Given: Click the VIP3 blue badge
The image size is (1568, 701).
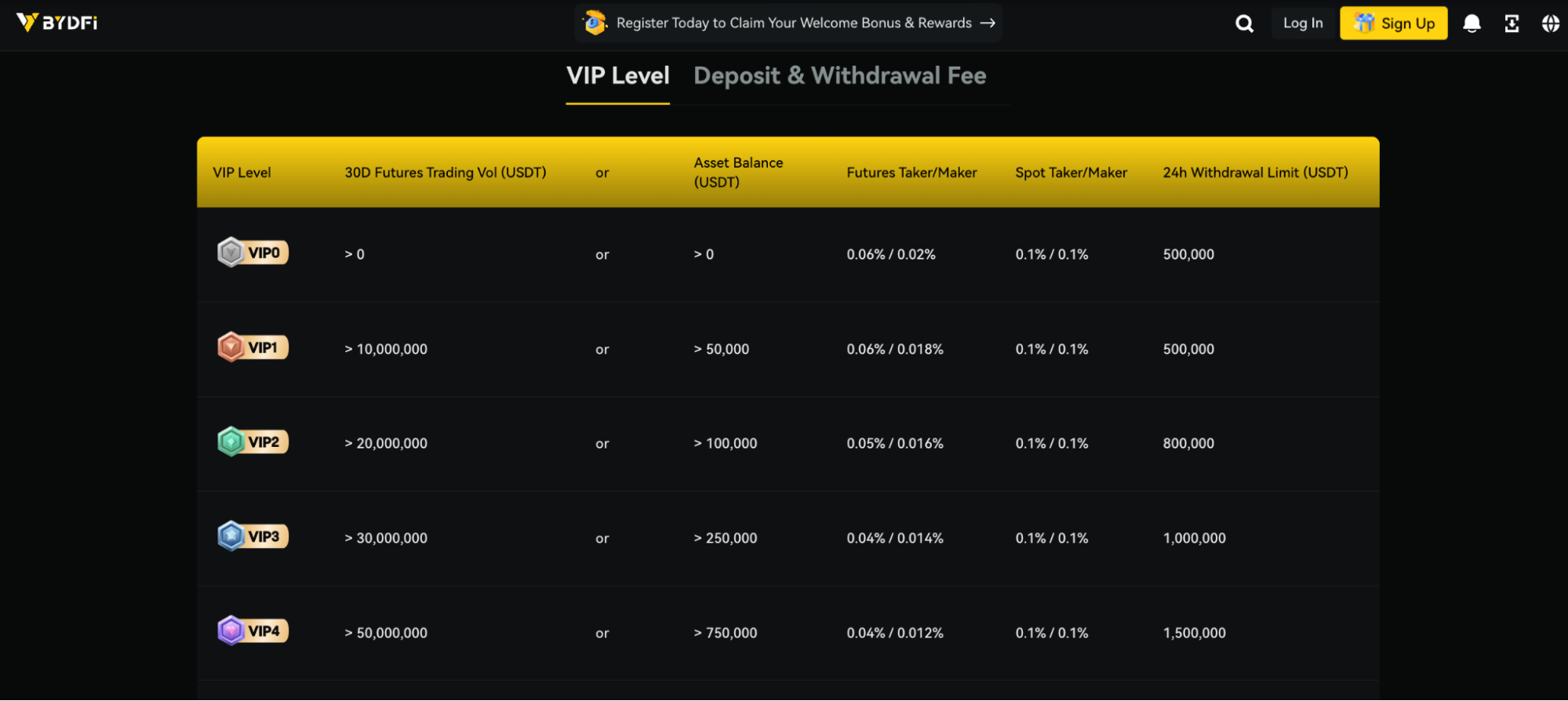Looking at the screenshot, I should pos(253,537).
